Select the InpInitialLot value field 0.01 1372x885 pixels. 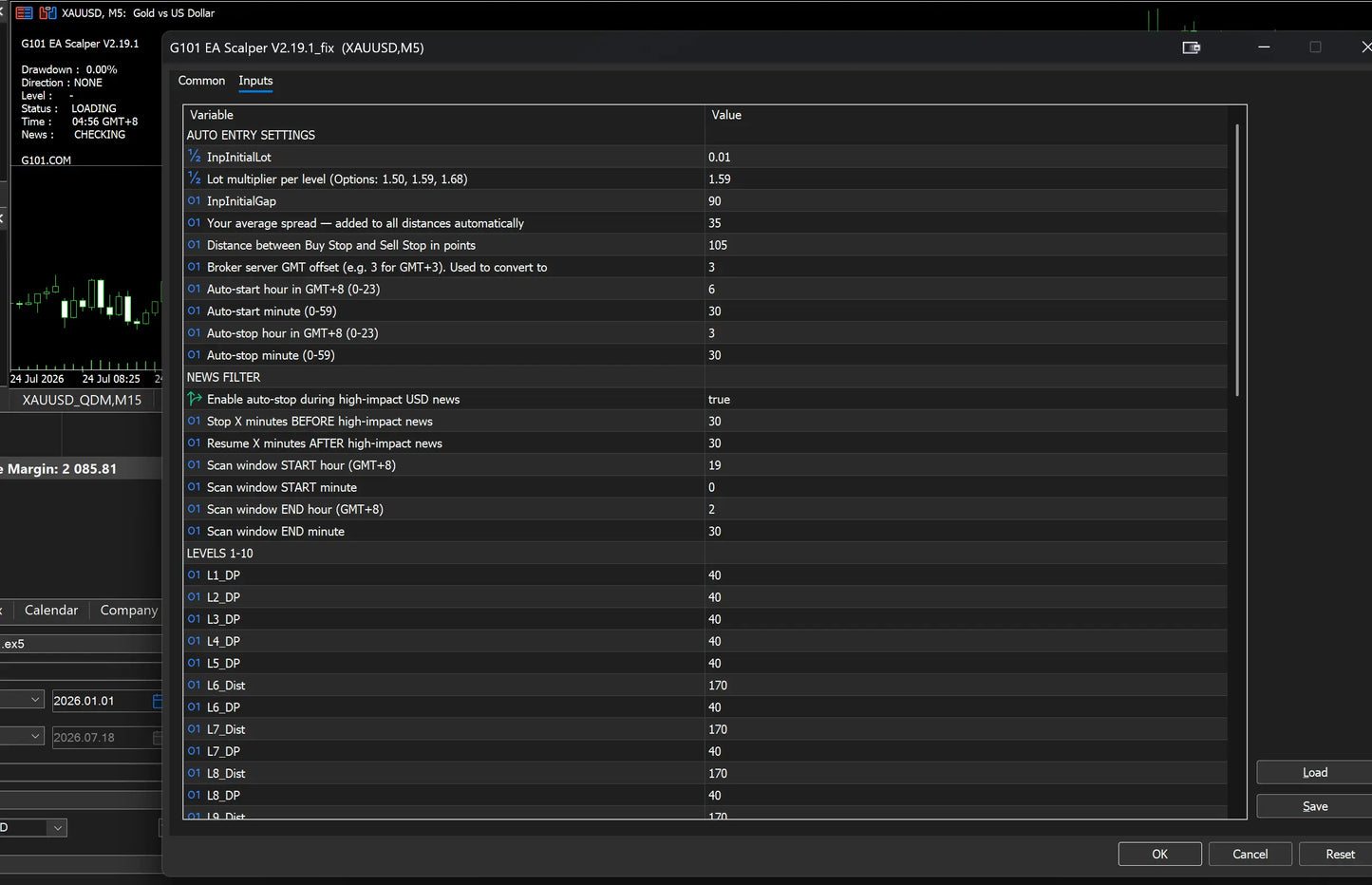[966, 157]
